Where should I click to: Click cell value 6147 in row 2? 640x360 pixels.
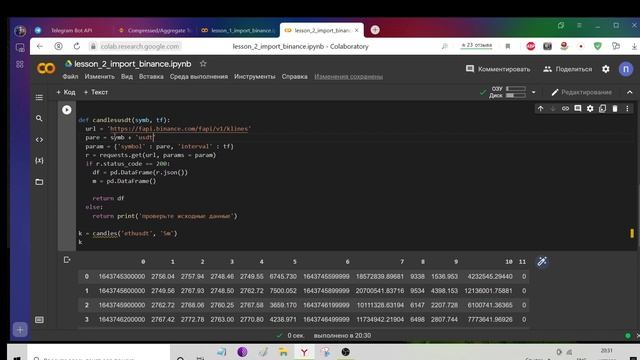click(x=417, y=305)
